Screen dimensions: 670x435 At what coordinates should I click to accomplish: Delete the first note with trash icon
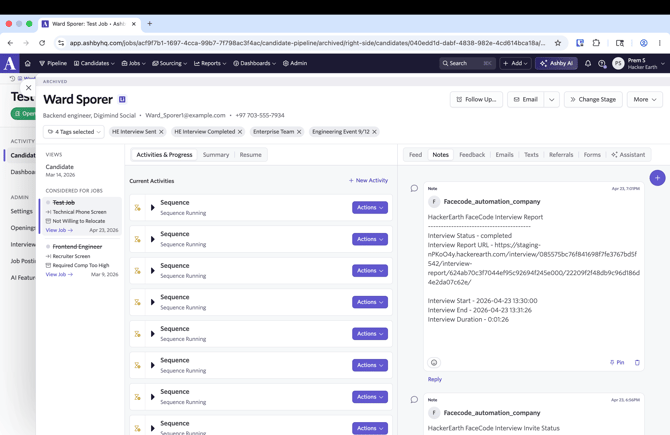637,362
